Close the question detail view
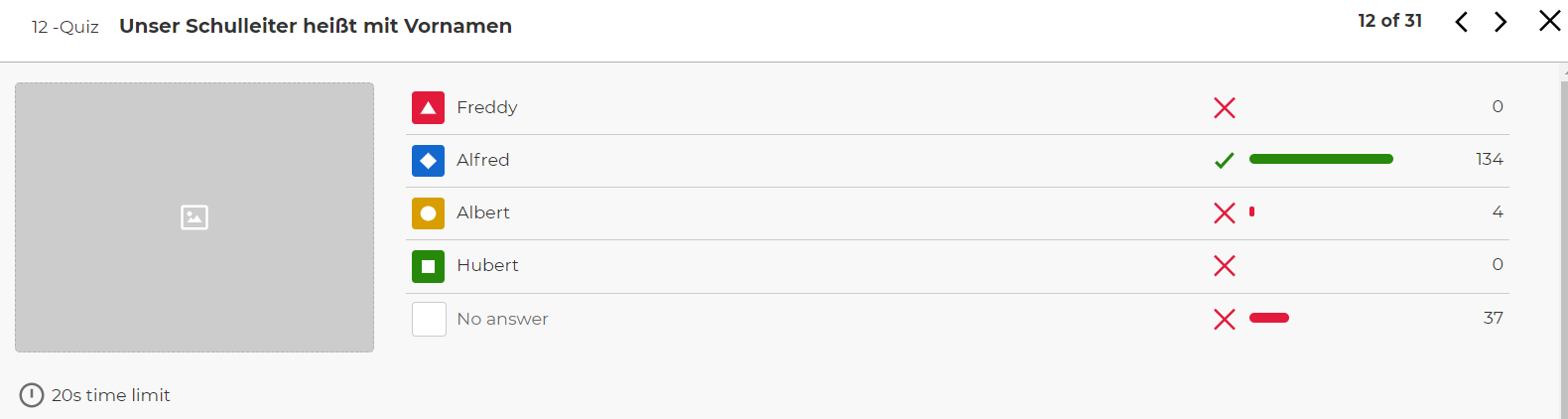Image resolution: width=1568 pixels, height=419 pixels. pos(1549,21)
